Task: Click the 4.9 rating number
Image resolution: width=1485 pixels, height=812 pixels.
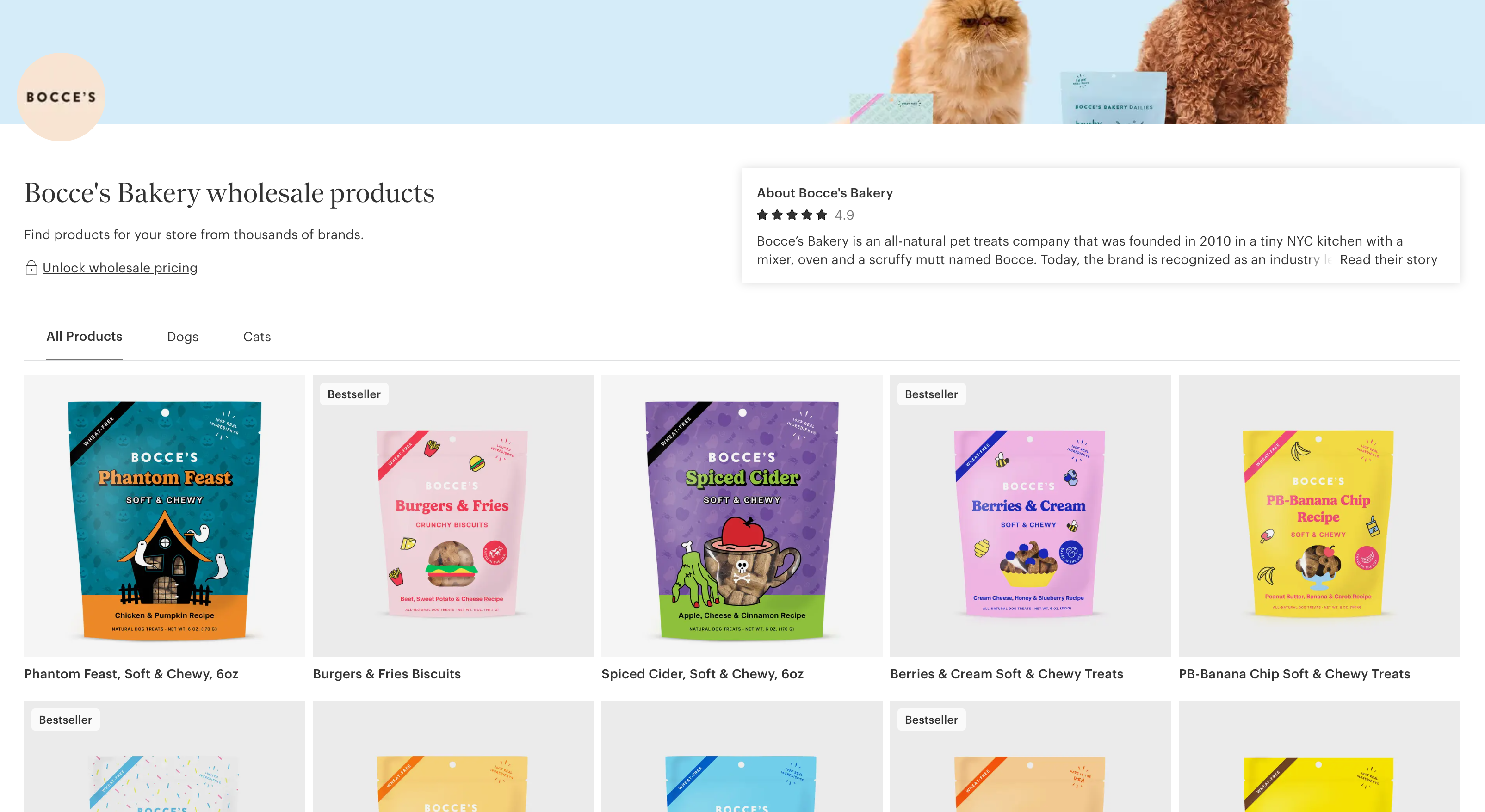Action: (844, 215)
